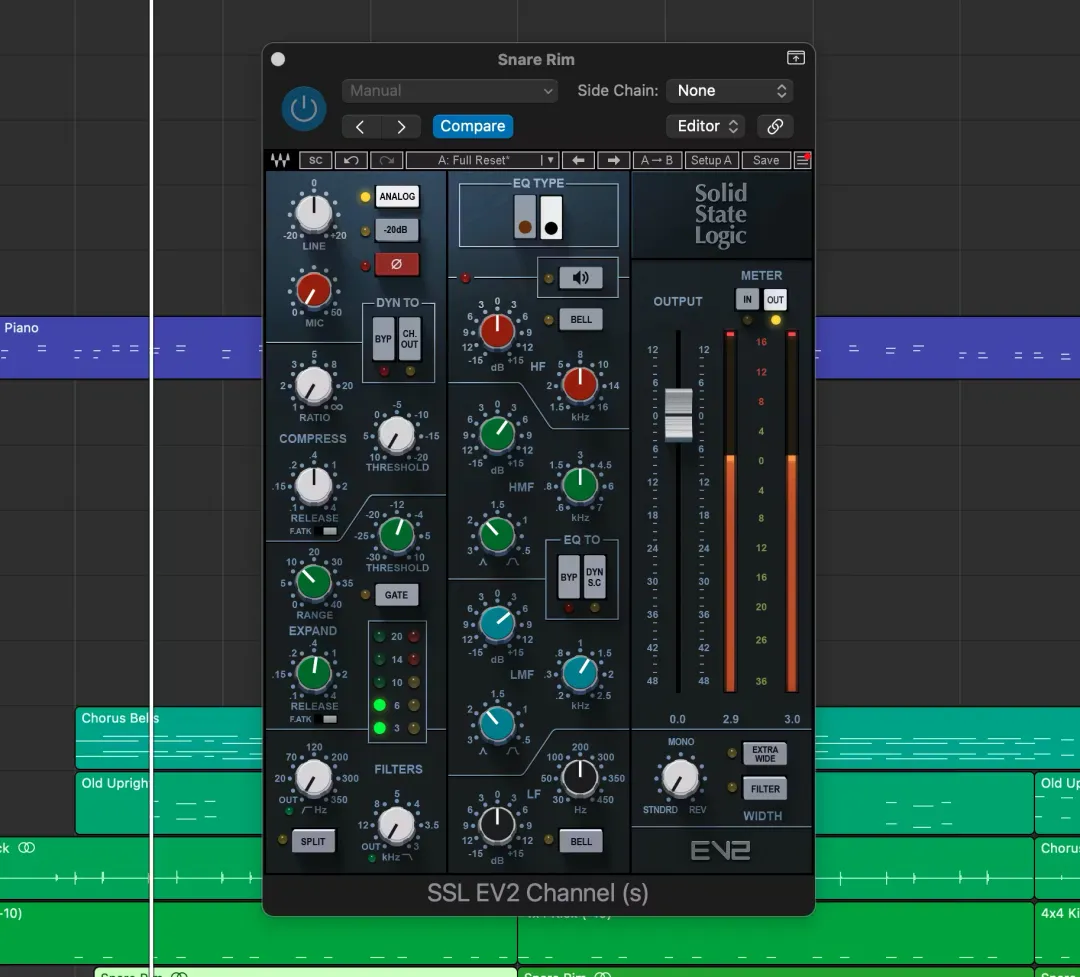Click the black LF gain dB knob
1080x977 pixels.
pos(497,825)
